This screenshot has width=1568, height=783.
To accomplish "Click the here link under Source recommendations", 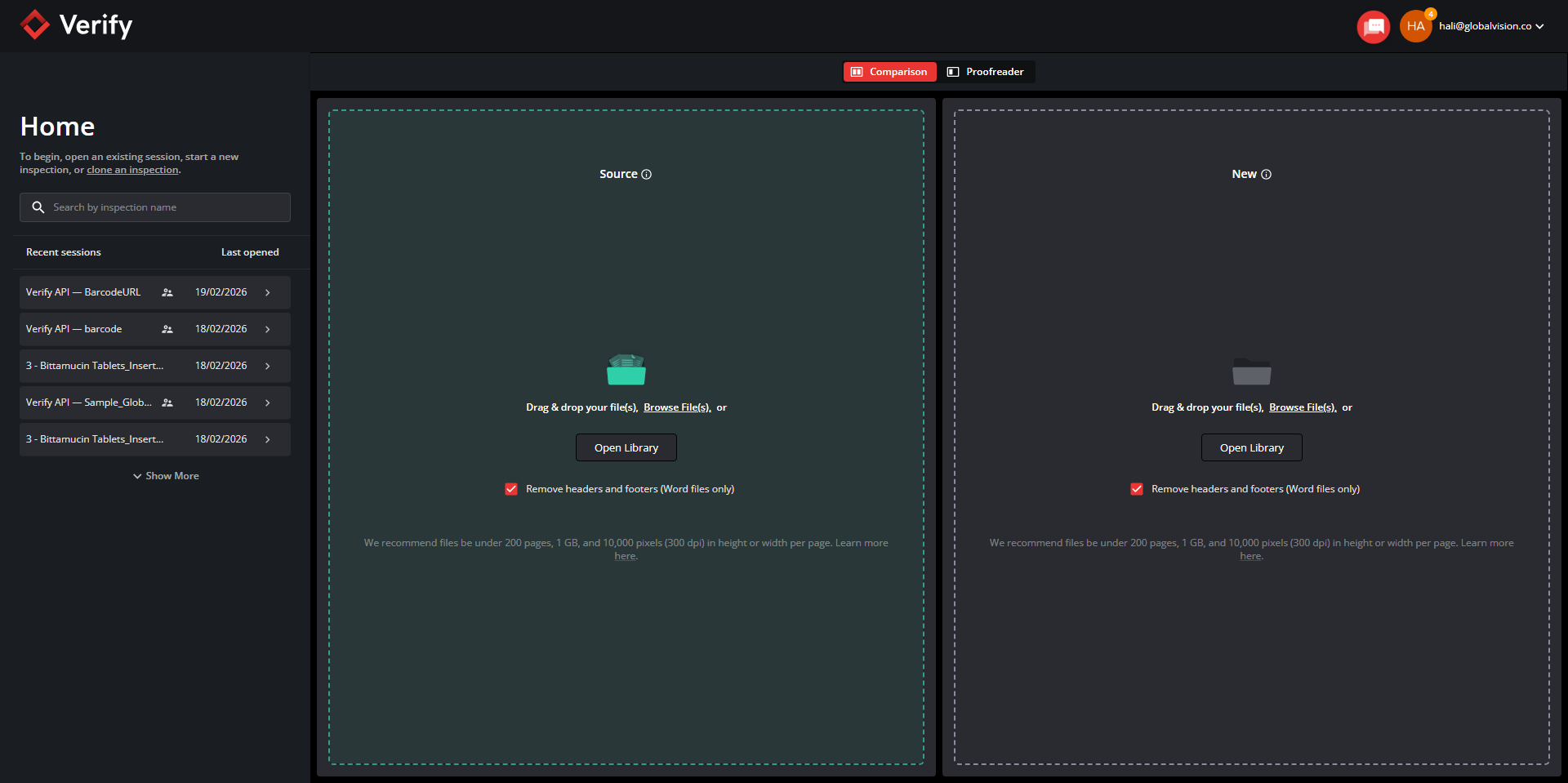I will [x=625, y=556].
